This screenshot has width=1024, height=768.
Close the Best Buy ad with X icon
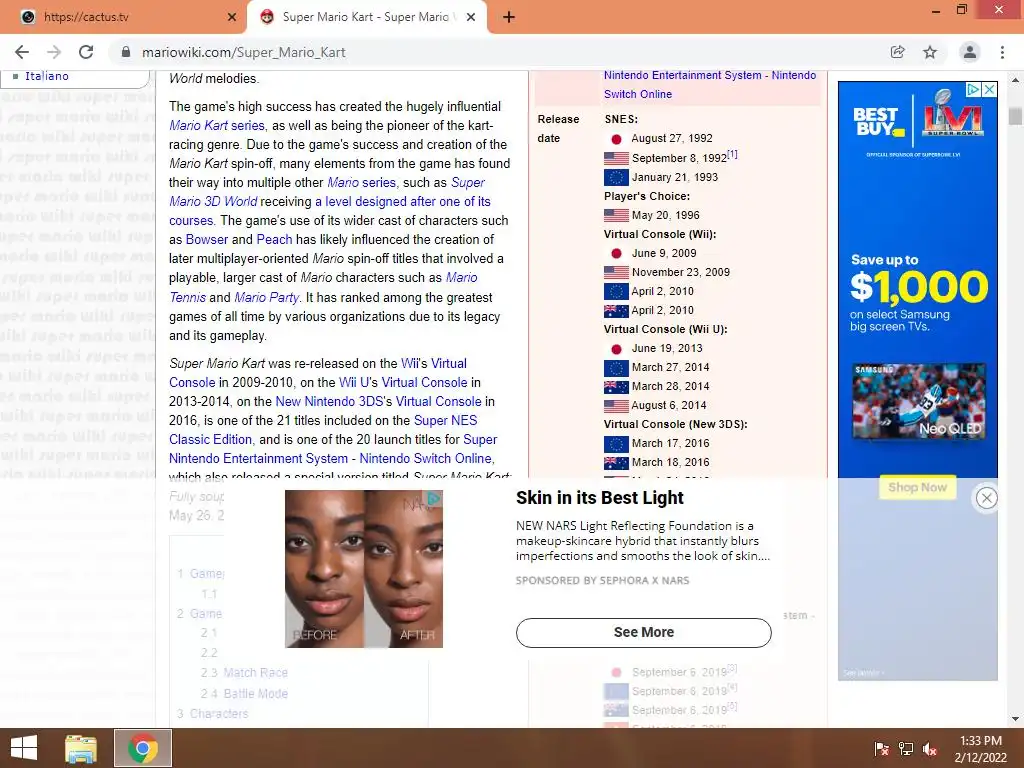pyautogui.click(x=990, y=89)
